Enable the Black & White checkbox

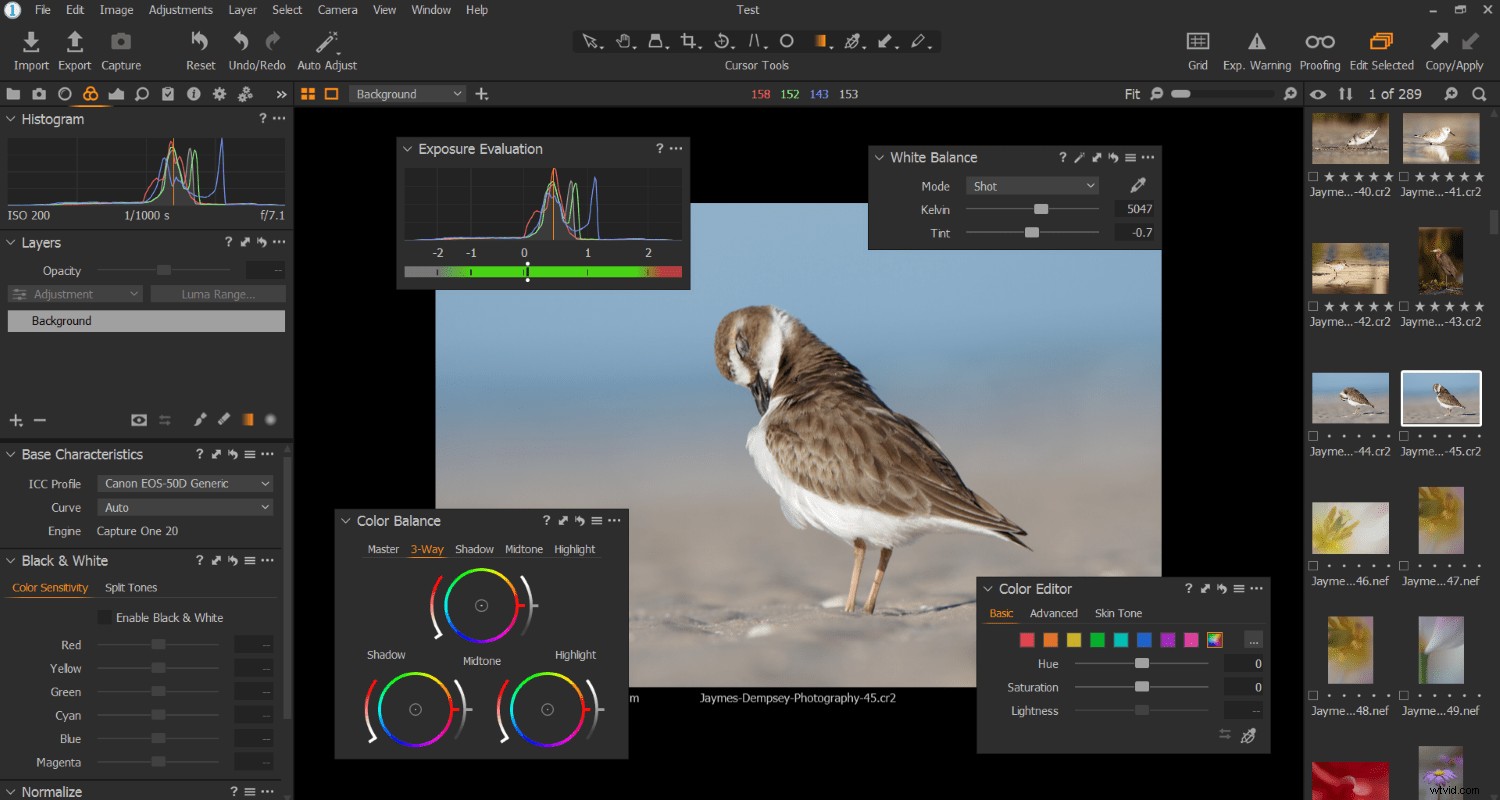pyautogui.click(x=104, y=617)
